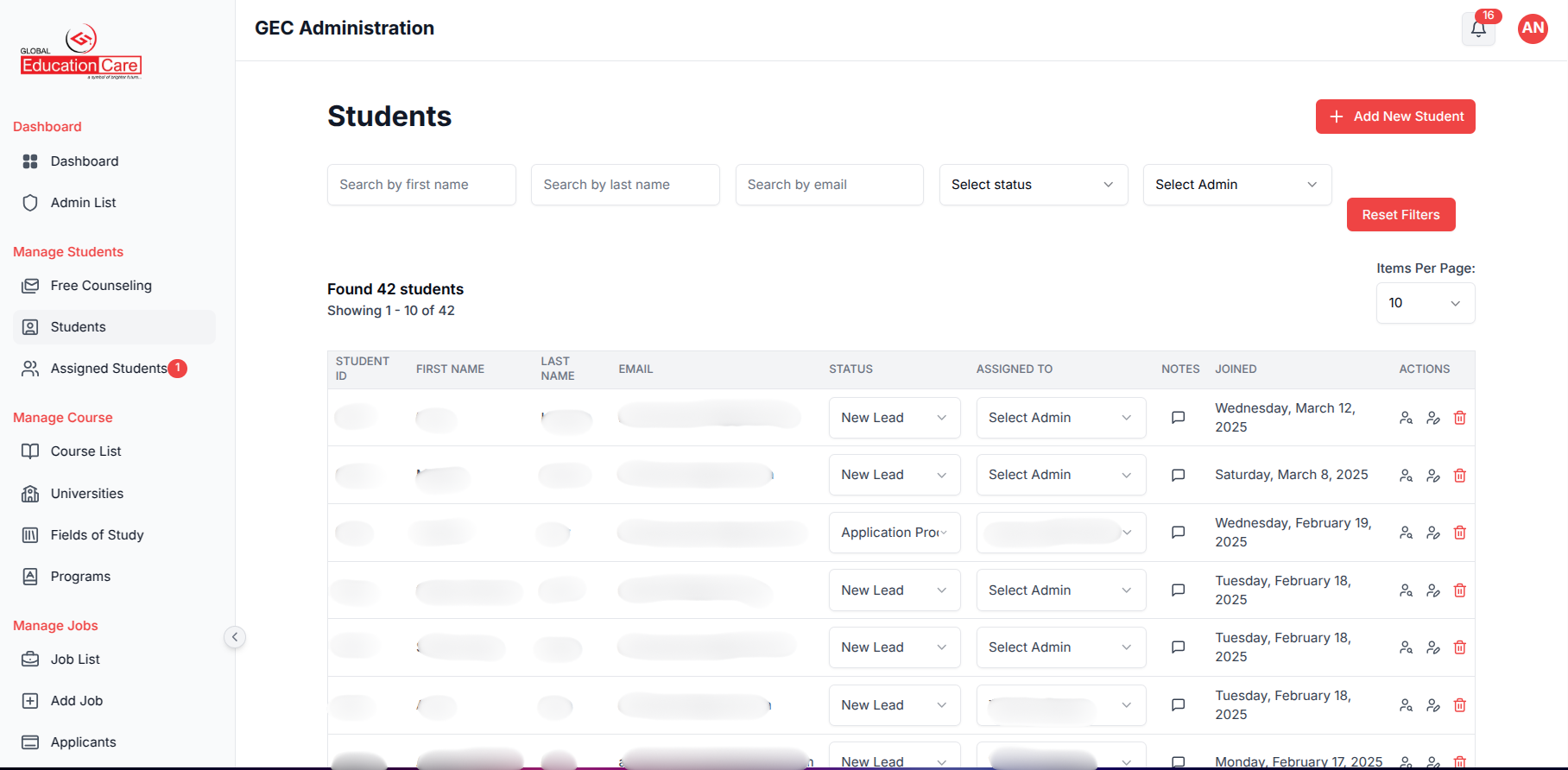
Task: Delete the student who joined February 19
Action: point(1459,533)
